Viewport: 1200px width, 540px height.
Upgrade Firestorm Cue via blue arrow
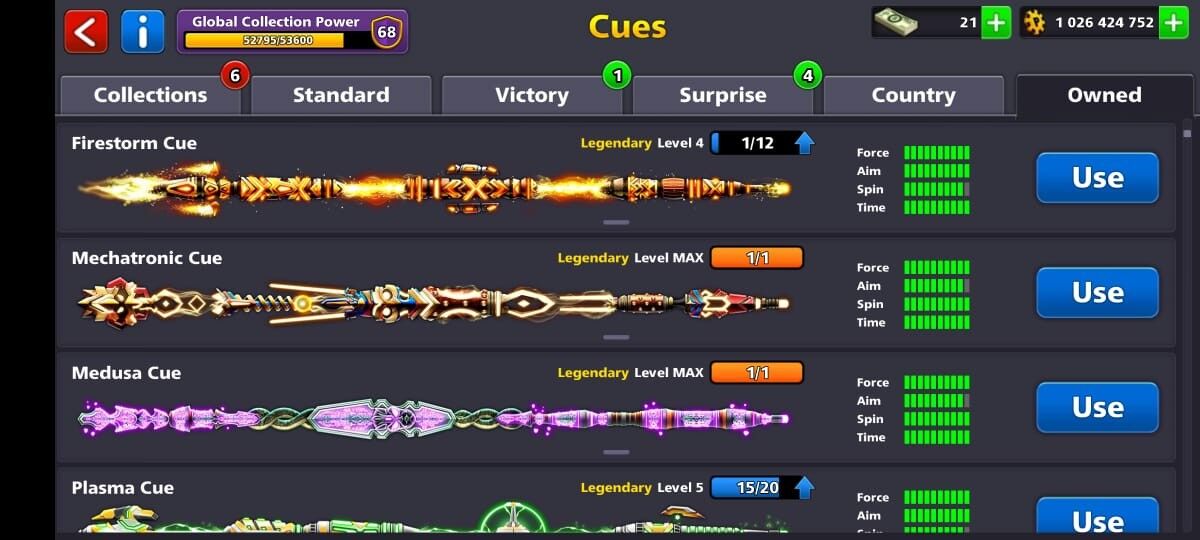coord(805,143)
